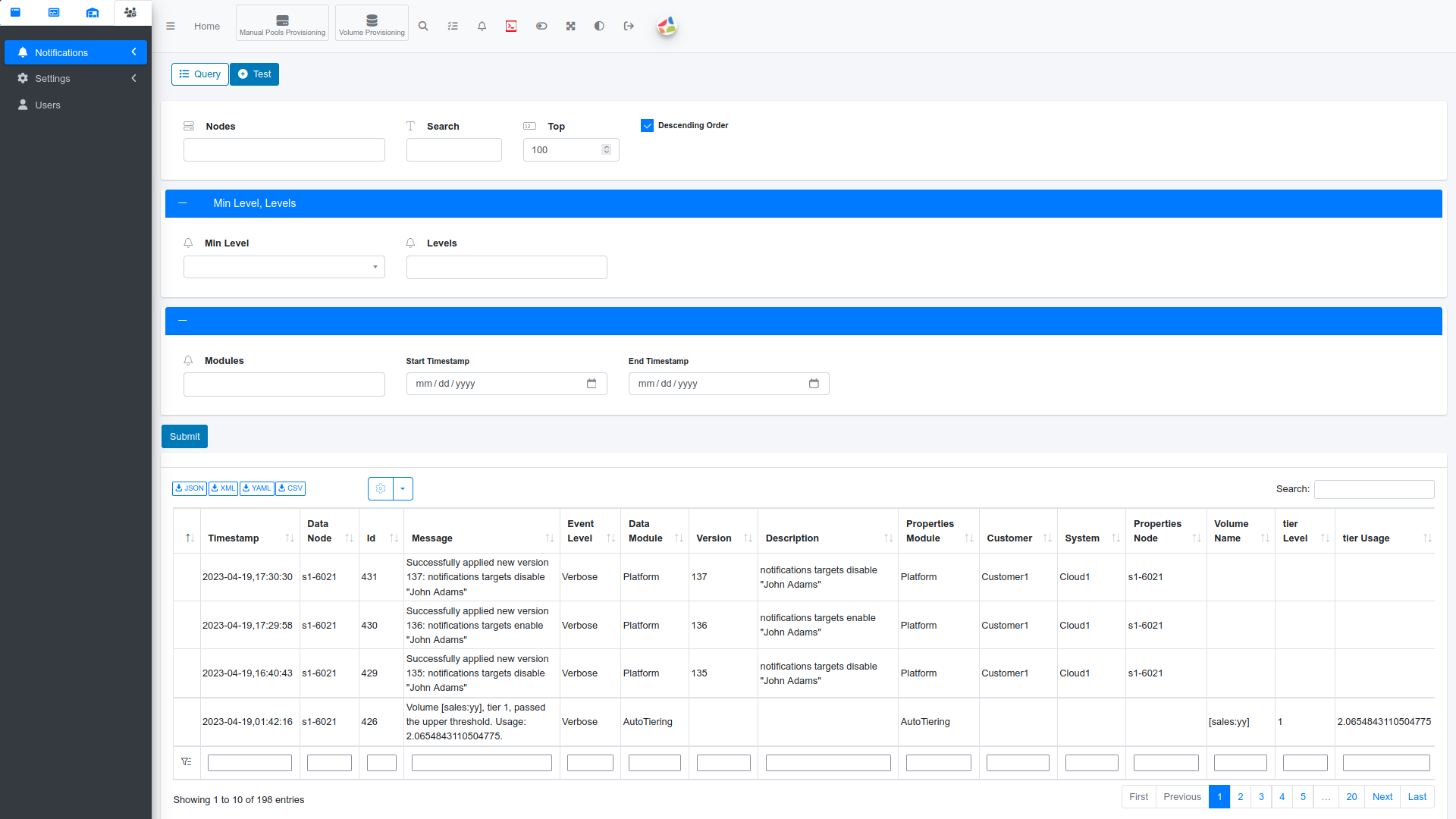Click the bell notifications icon in toolbar
Screen dimensions: 1456x819
pyautogui.click(x=482, y=26)
